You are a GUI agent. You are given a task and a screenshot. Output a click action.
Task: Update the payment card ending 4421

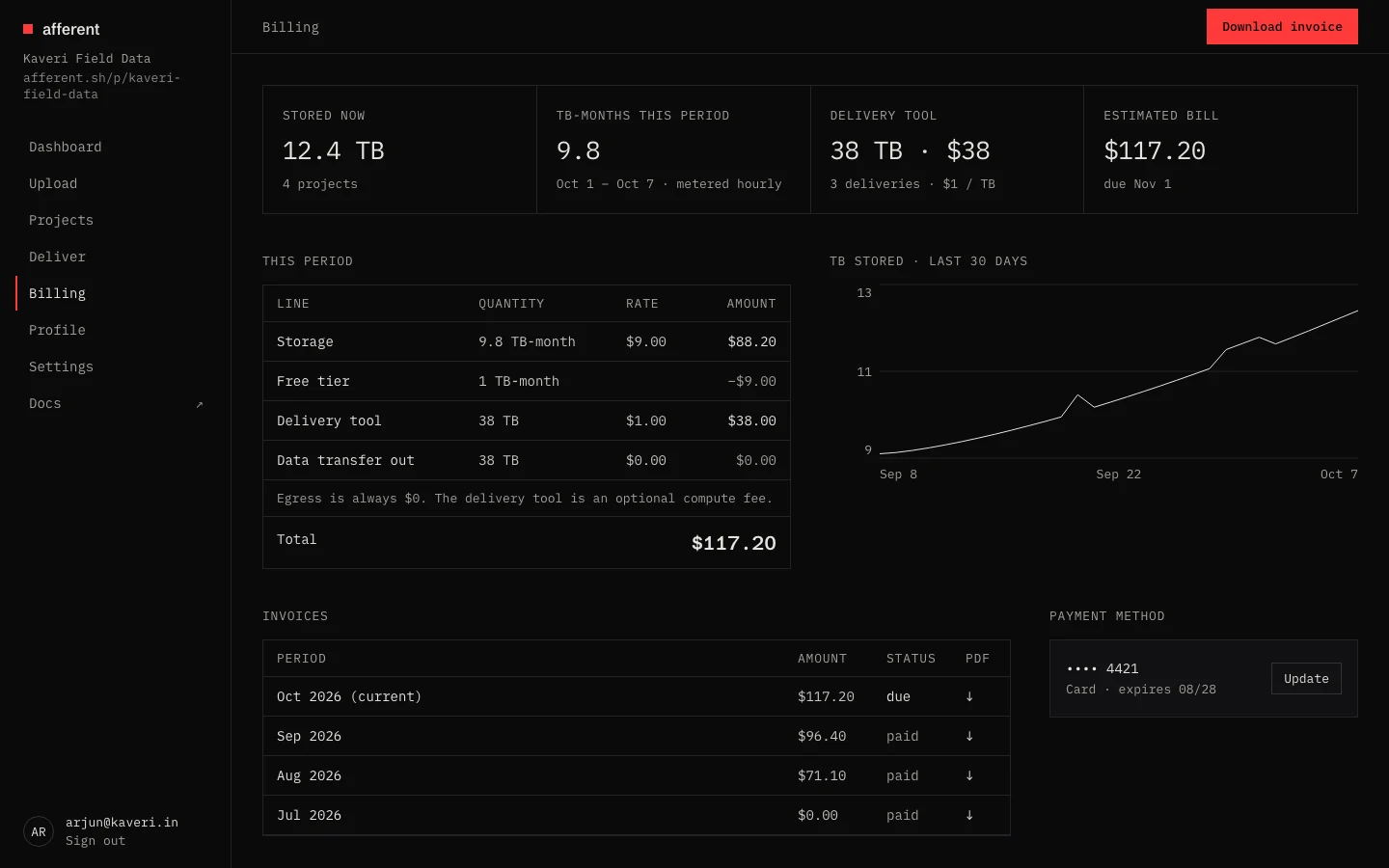pyautogui.click(x=1306, y=678)
